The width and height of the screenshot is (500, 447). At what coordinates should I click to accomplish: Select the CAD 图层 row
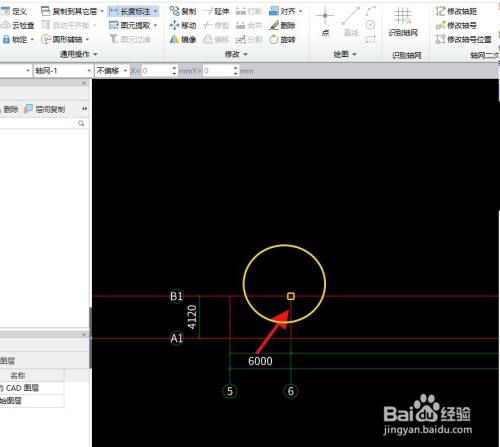click(x=32, y=388)
